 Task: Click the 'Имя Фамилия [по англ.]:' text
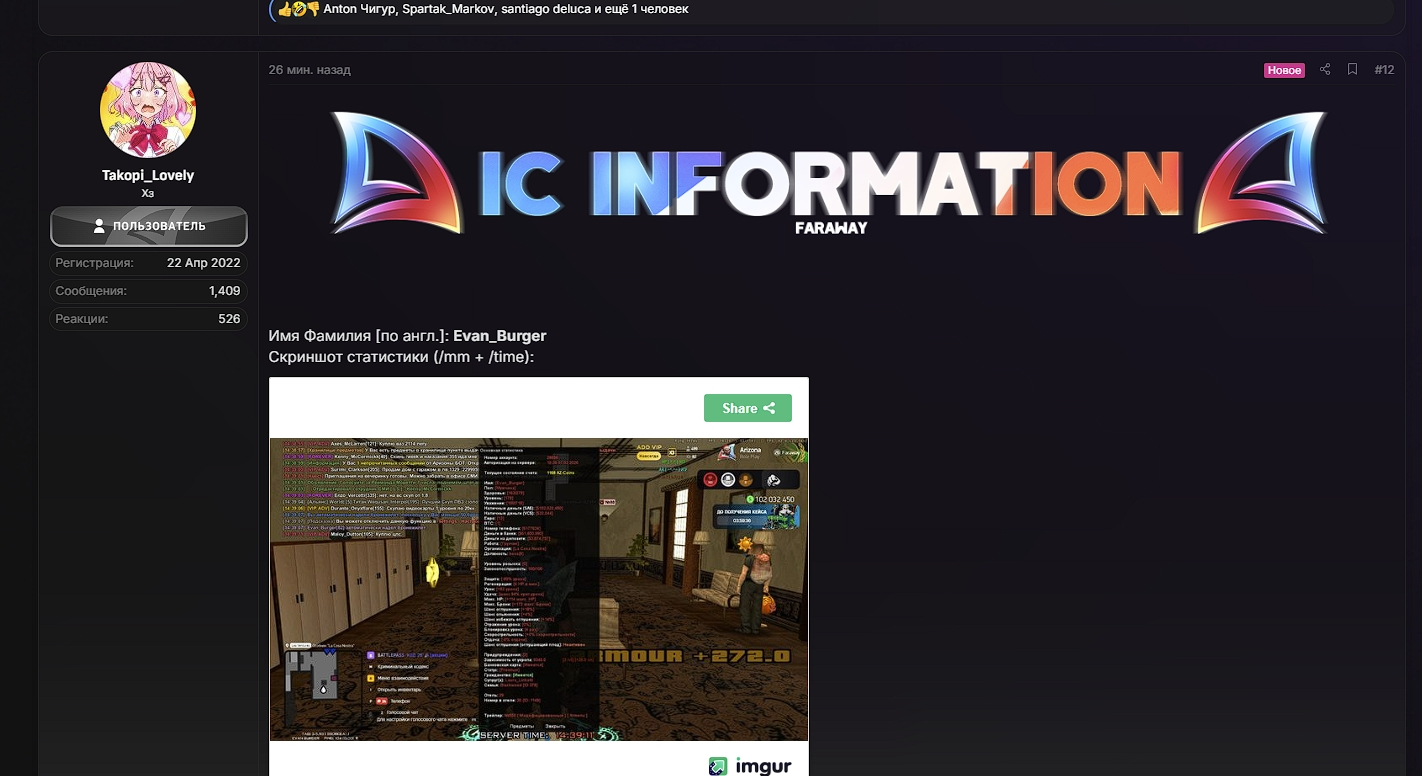pos(359,336)
